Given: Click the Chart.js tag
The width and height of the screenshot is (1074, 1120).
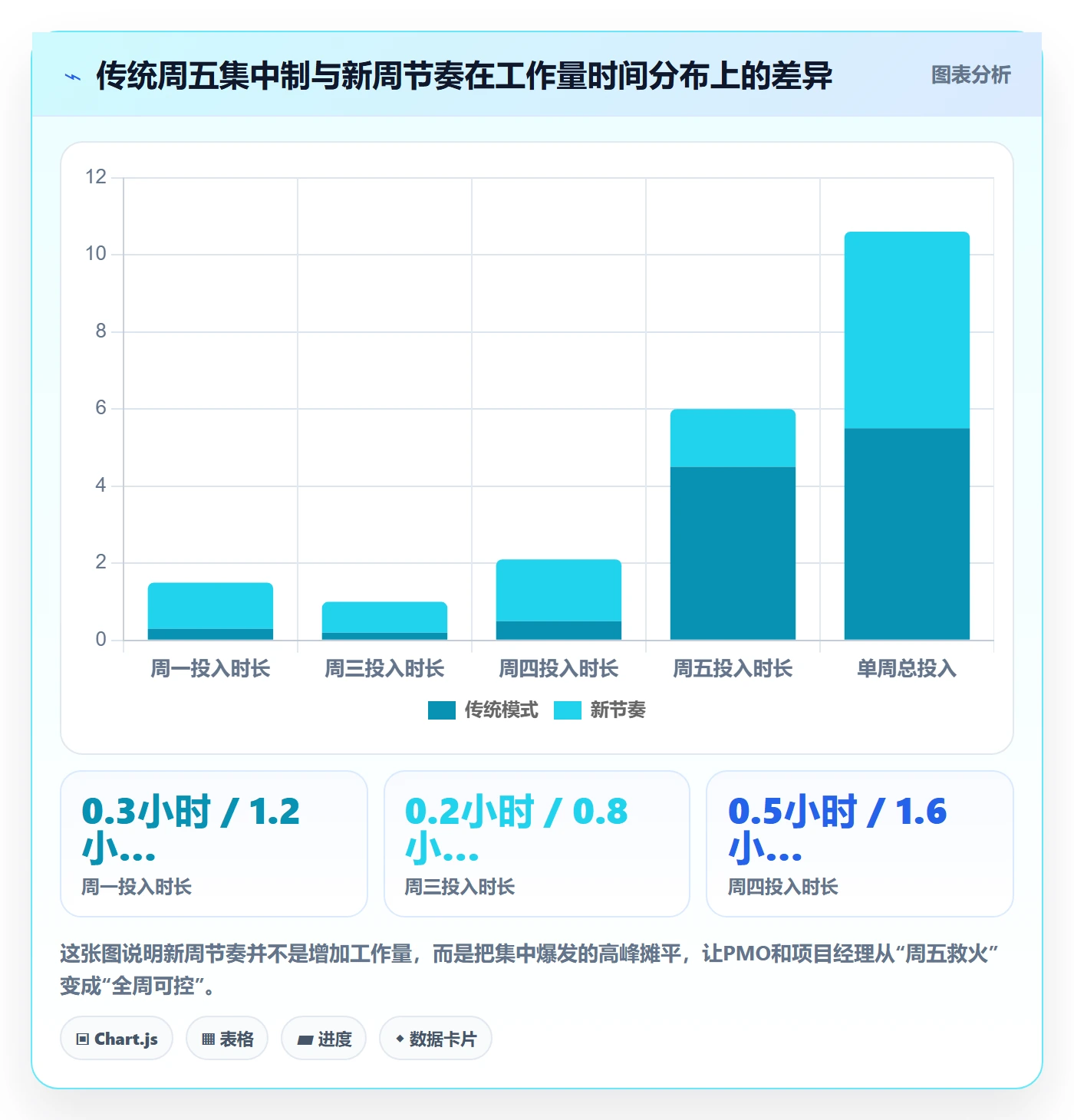Looking at the screenshot, I should click(117, 1039).
